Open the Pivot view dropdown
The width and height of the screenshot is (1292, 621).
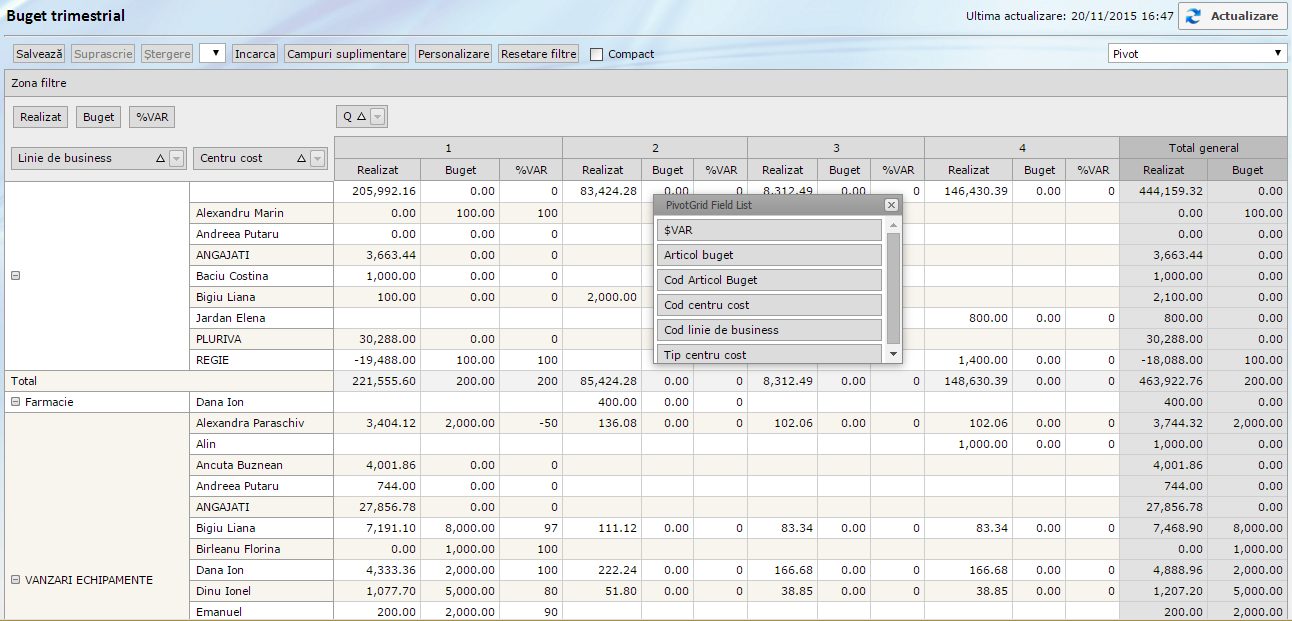click(x=1197, y=53)
